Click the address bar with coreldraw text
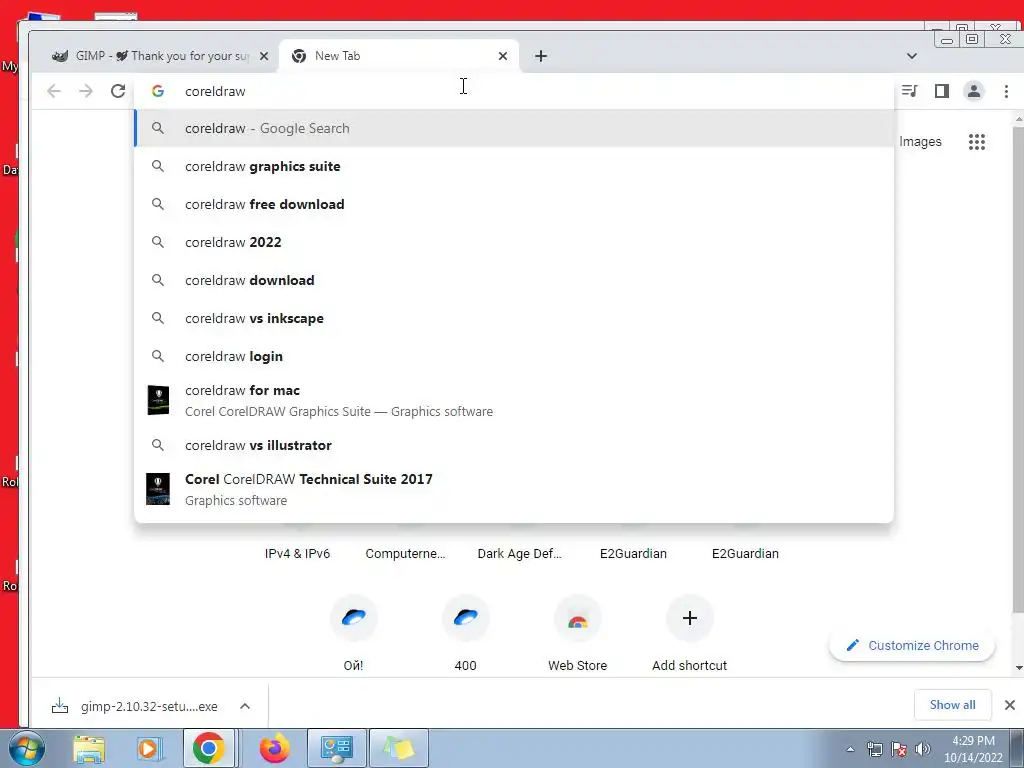This screenshot has width=1024, height=768. [514, 91]
